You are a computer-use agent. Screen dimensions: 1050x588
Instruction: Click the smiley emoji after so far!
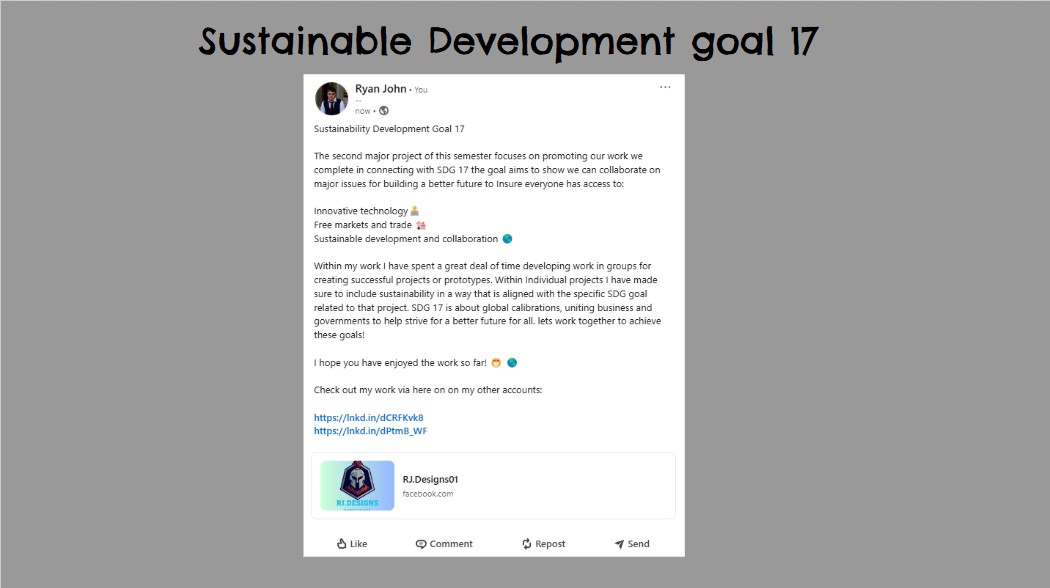[496, 363]
